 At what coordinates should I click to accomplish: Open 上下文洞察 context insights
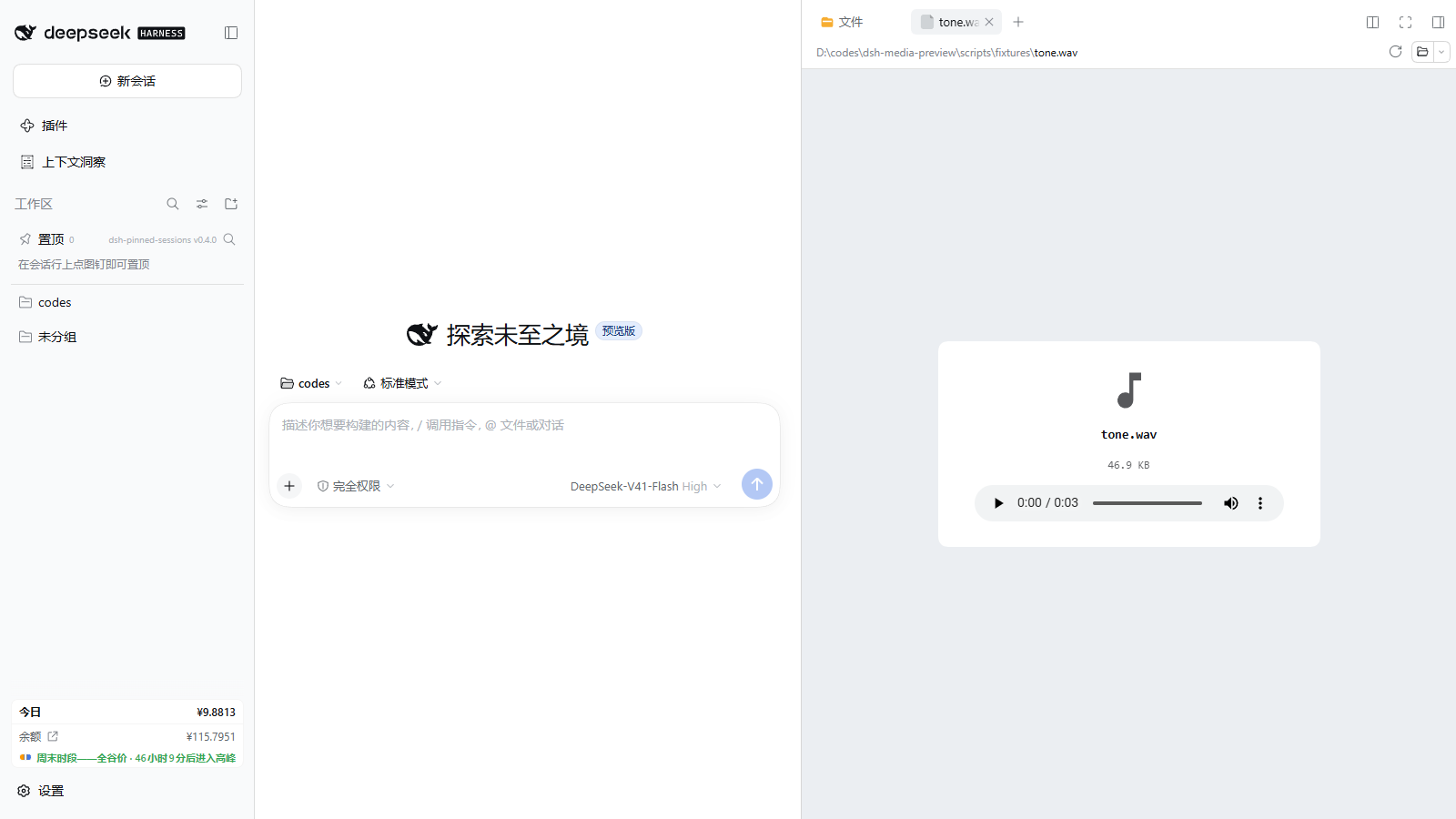pyautogui.click(x=127, y=162)
